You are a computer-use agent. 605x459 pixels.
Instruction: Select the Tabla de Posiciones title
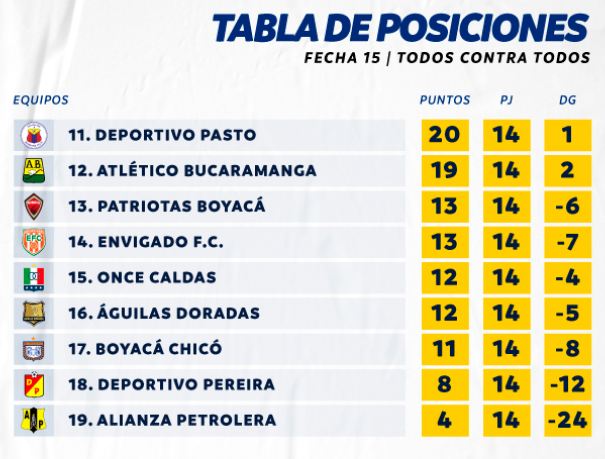(x=400, y=27)
